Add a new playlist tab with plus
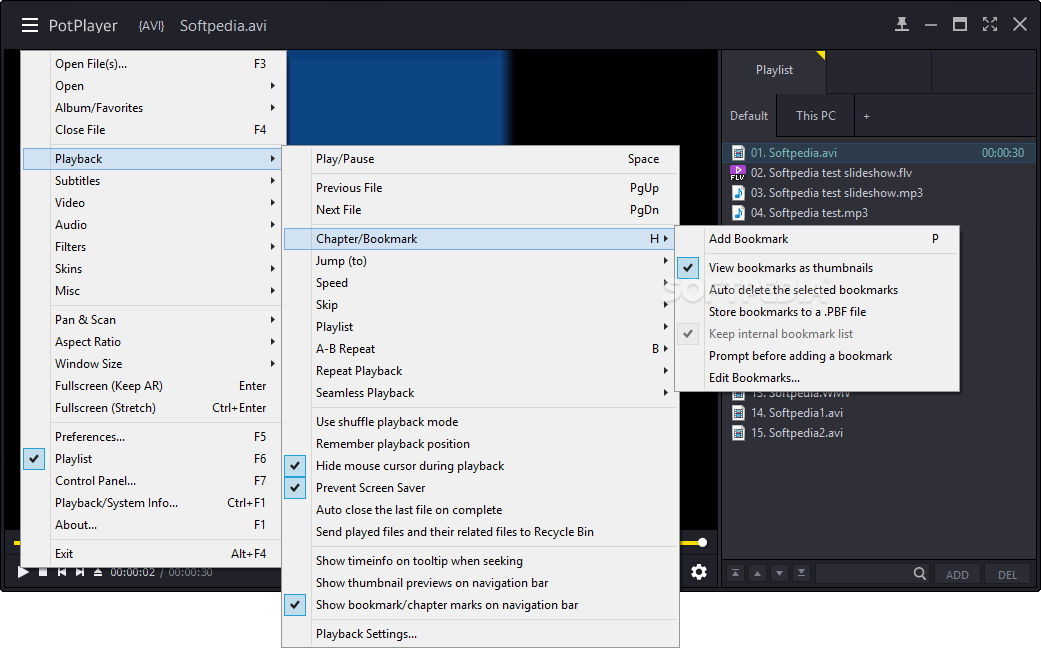The width and height of the screenshot is (1041, 648). coord(866,116)
